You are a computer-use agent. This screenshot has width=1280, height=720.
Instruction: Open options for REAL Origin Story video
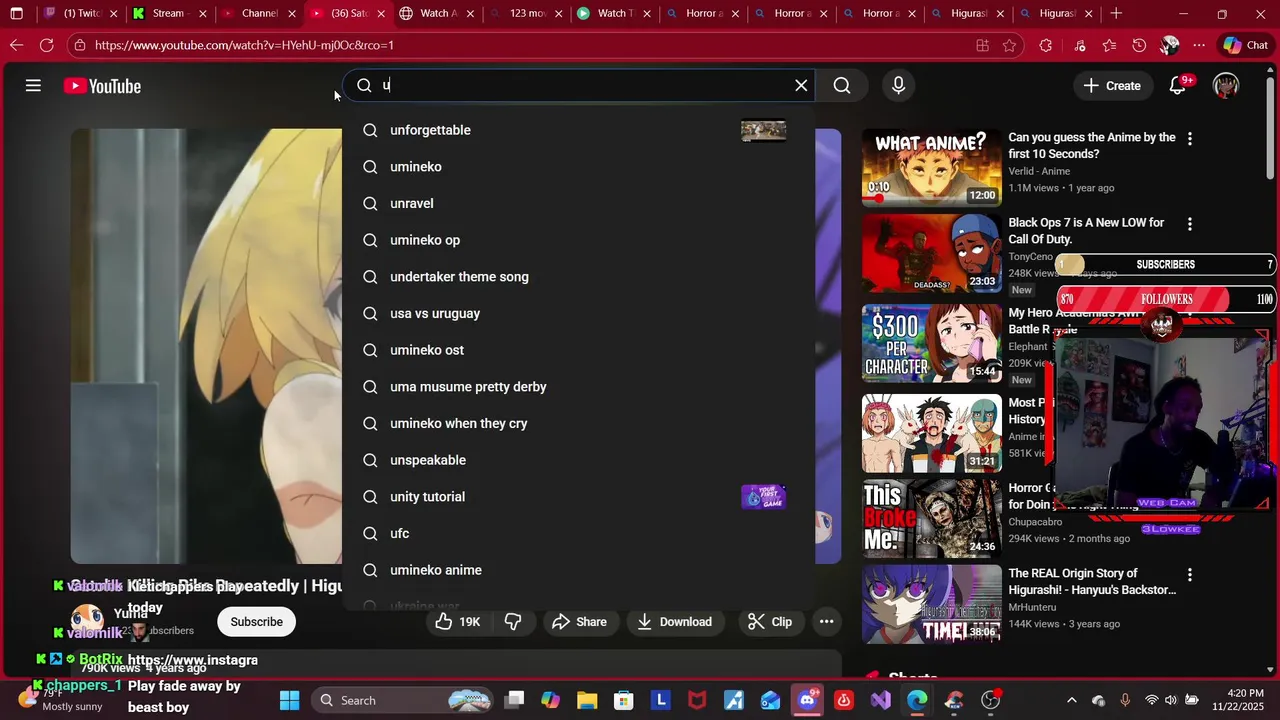(1189, 575)
